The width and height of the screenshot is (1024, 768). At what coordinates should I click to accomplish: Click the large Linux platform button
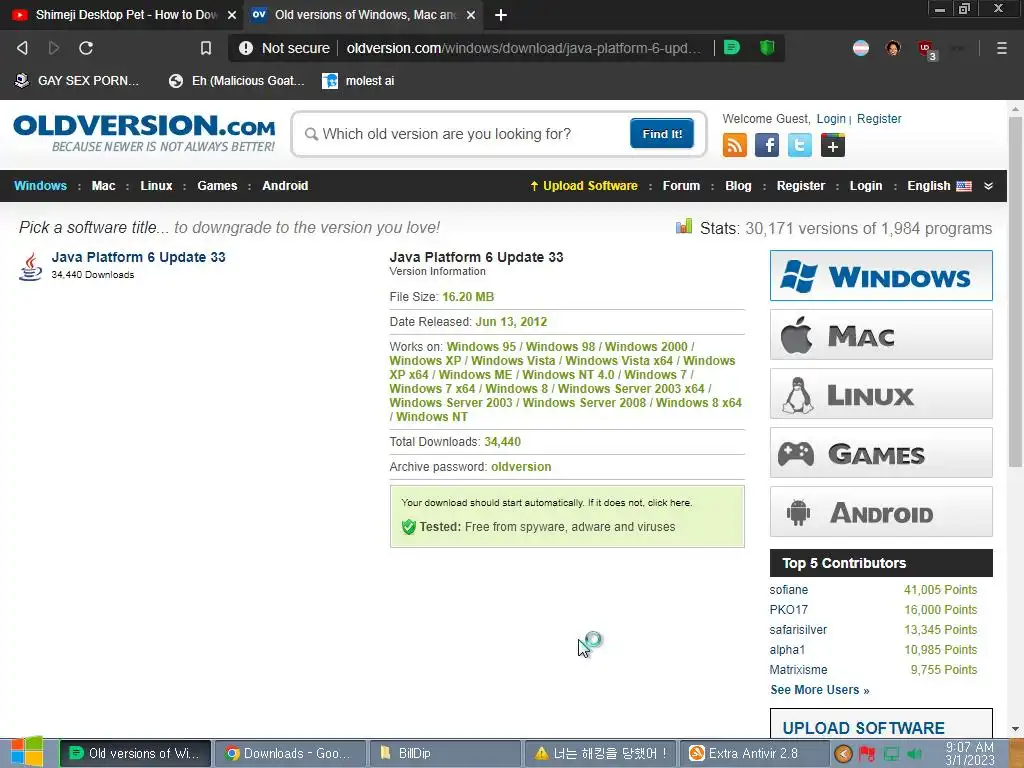tap(881, 394)
